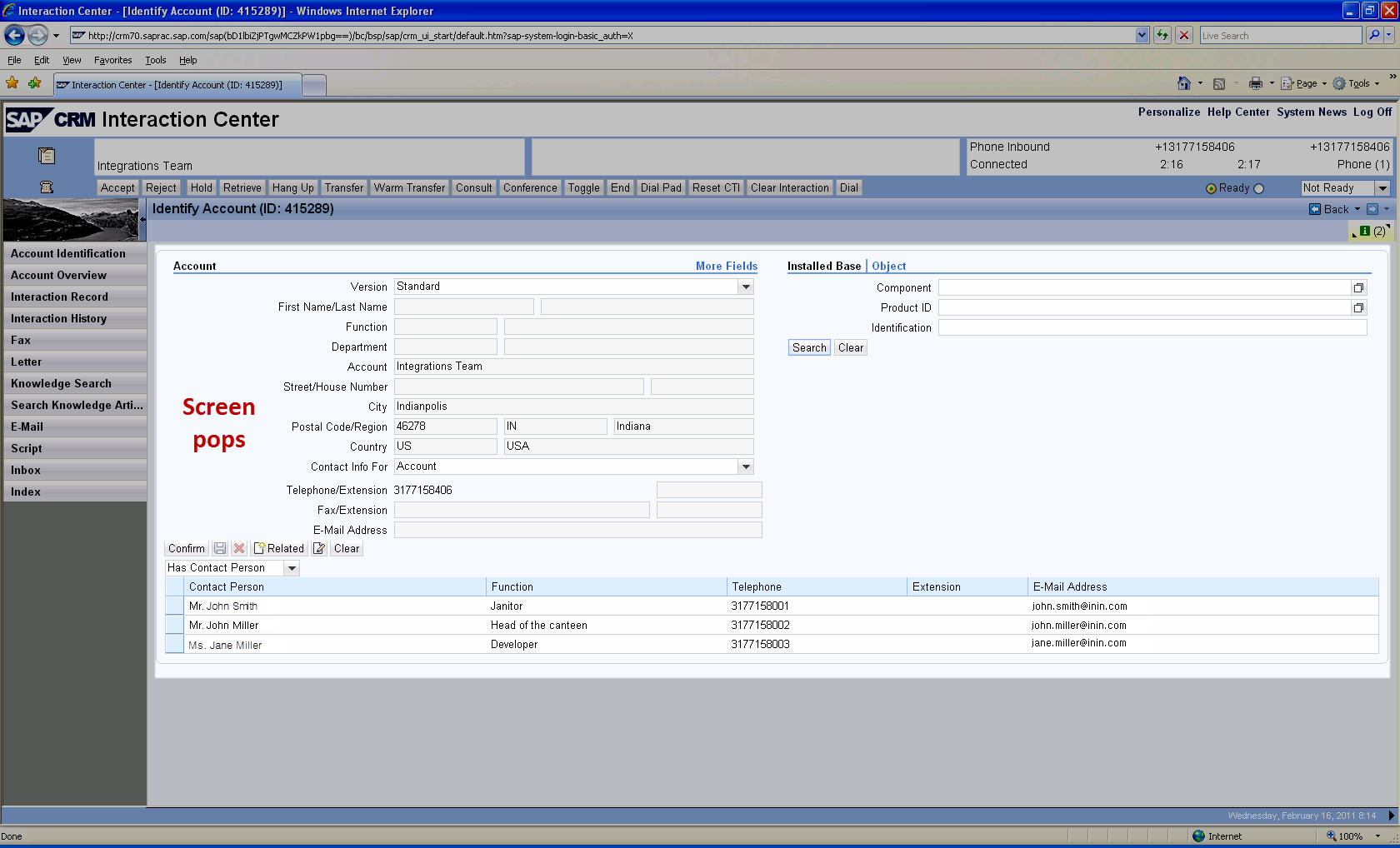Click the More Fields link

726,266
